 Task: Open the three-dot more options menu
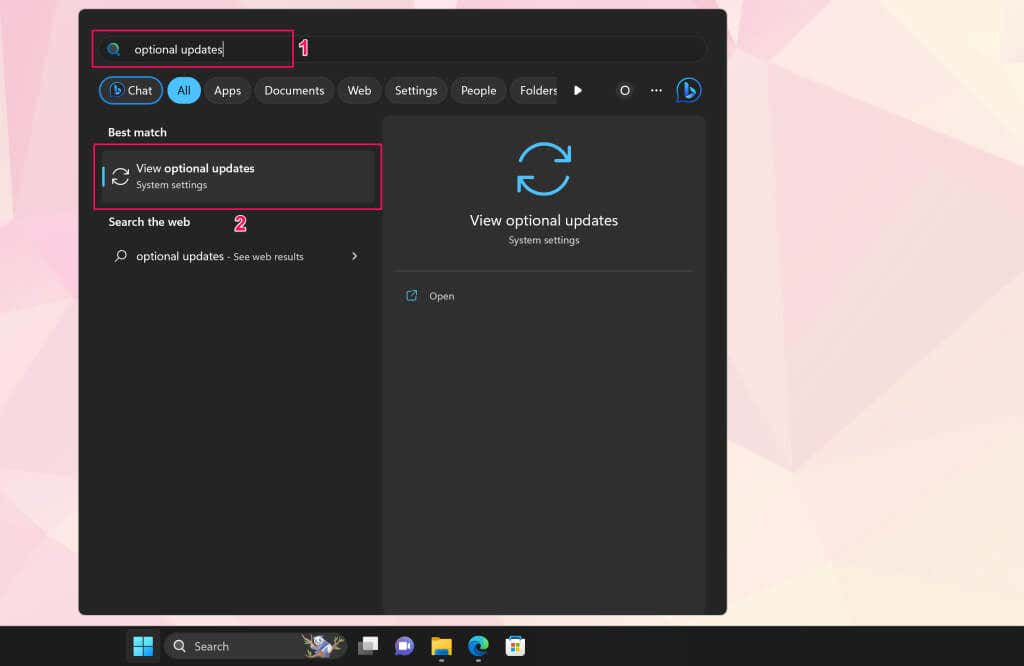click(656, 90)
